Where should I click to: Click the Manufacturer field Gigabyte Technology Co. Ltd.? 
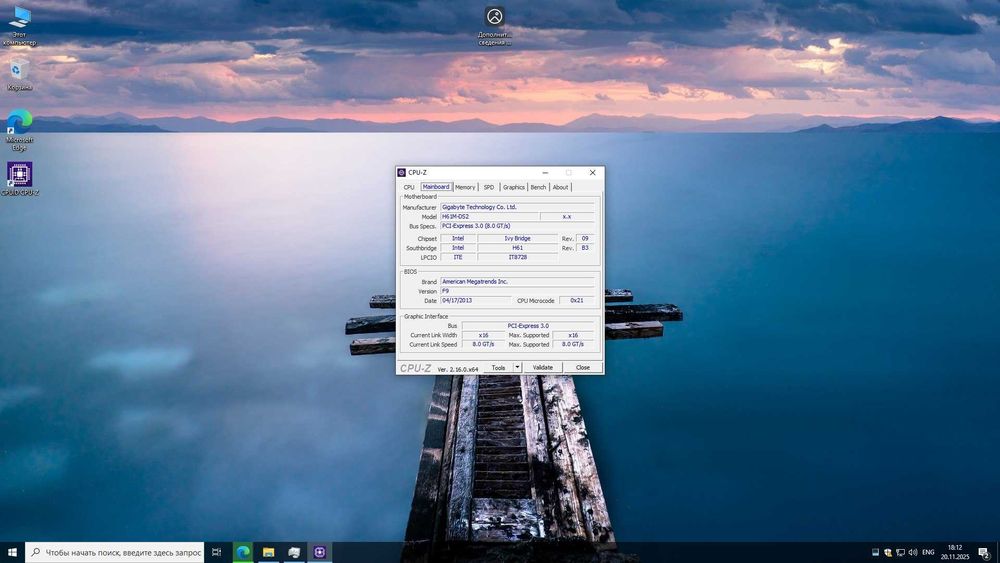click(x=517, y=207)
